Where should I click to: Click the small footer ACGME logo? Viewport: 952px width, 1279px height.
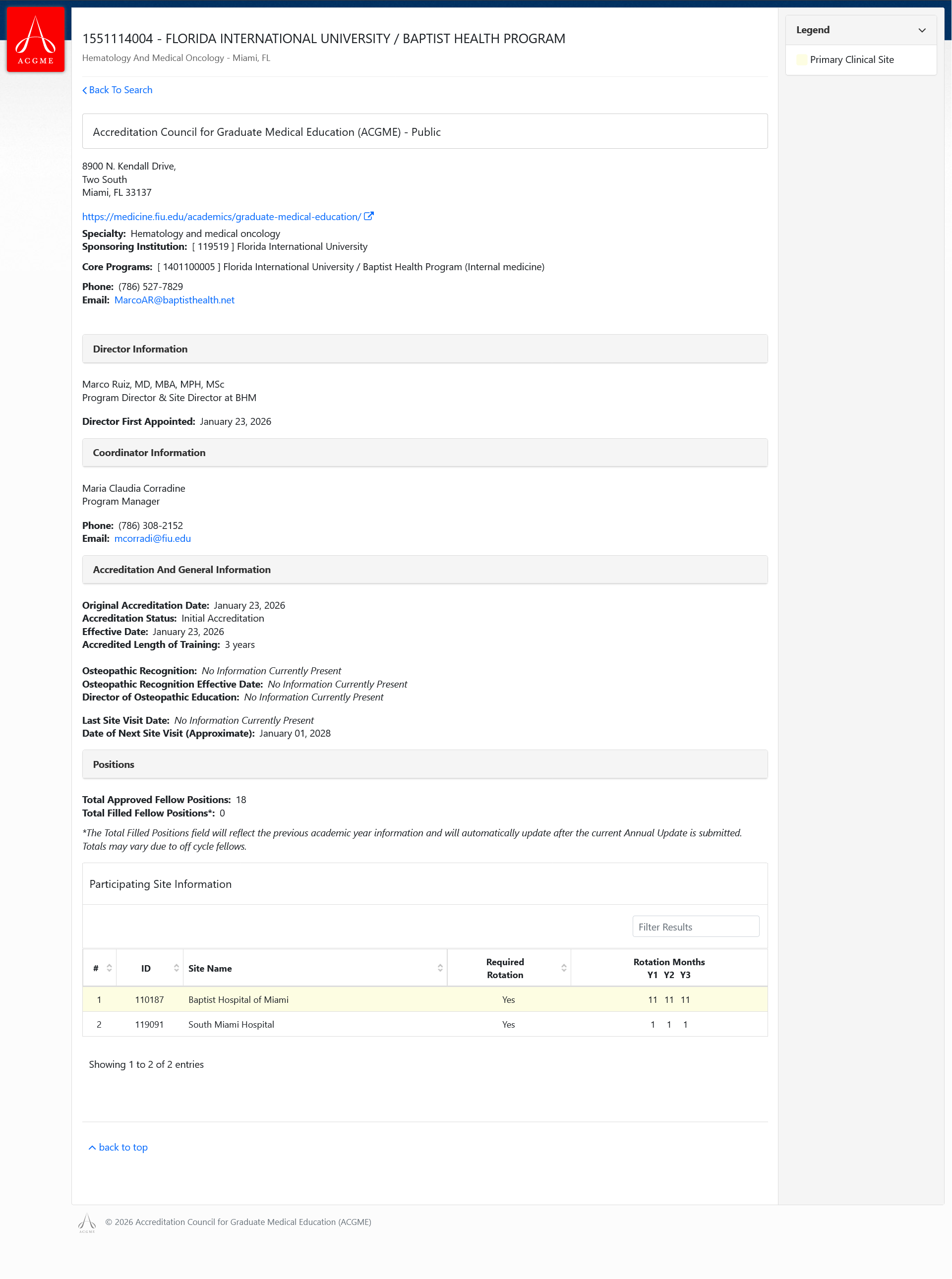[x=87, y=1222]
